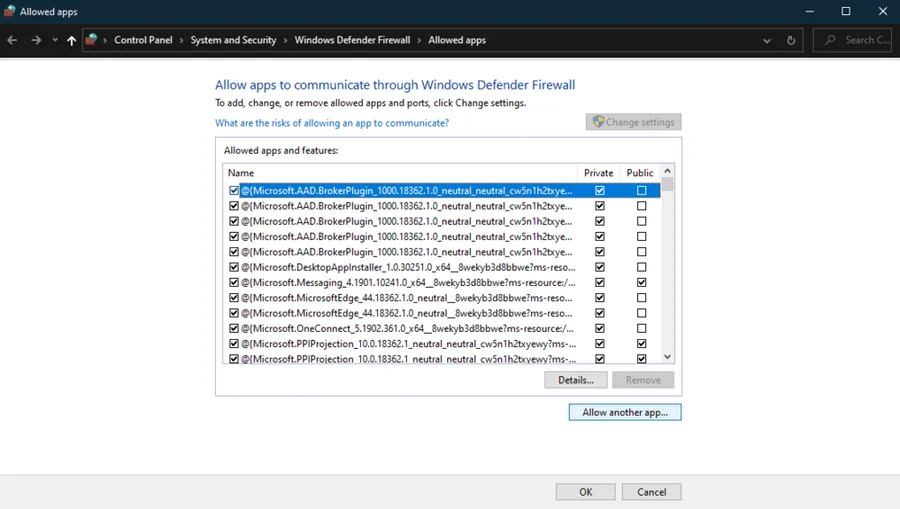Click the firewall icon in title bar
This screenshot has height=509, width=900.
(9, 11)
